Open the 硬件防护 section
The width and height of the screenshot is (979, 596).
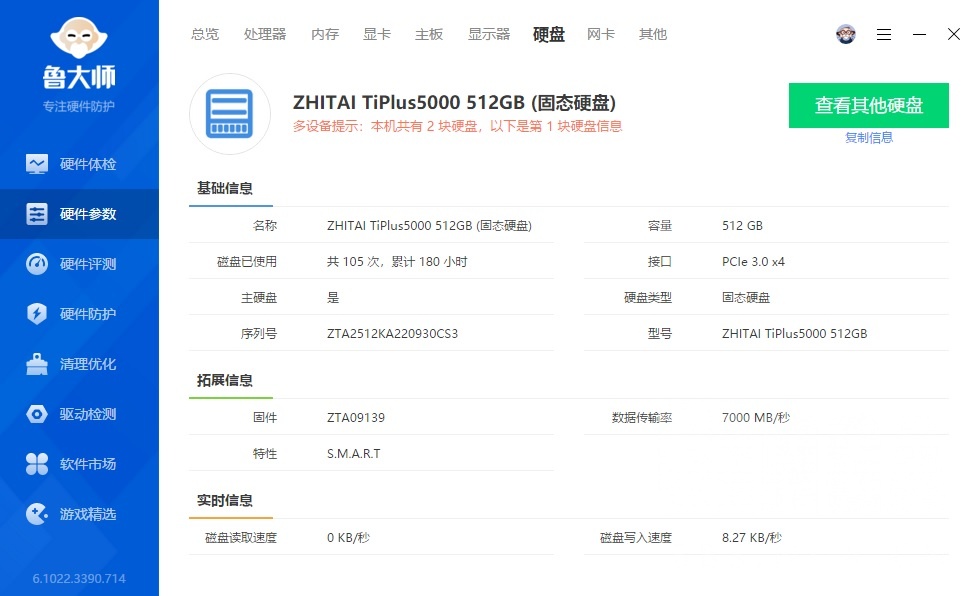coord(80,313)
